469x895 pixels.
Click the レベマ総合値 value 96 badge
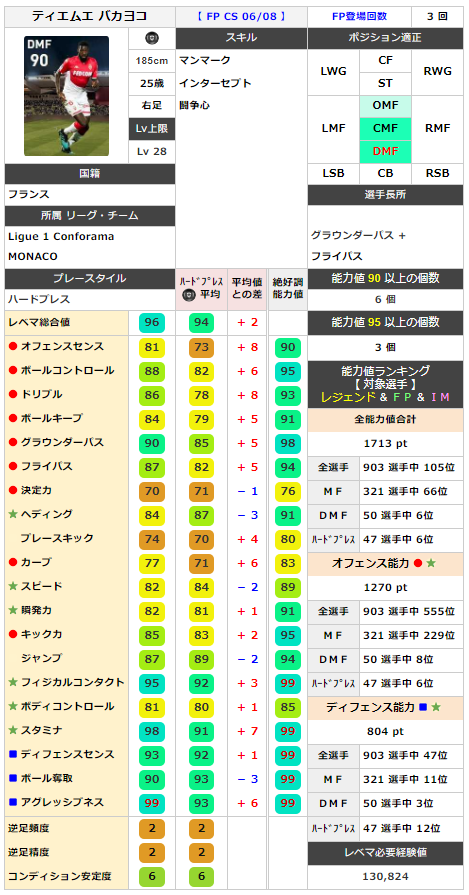(x=152, y=323)
